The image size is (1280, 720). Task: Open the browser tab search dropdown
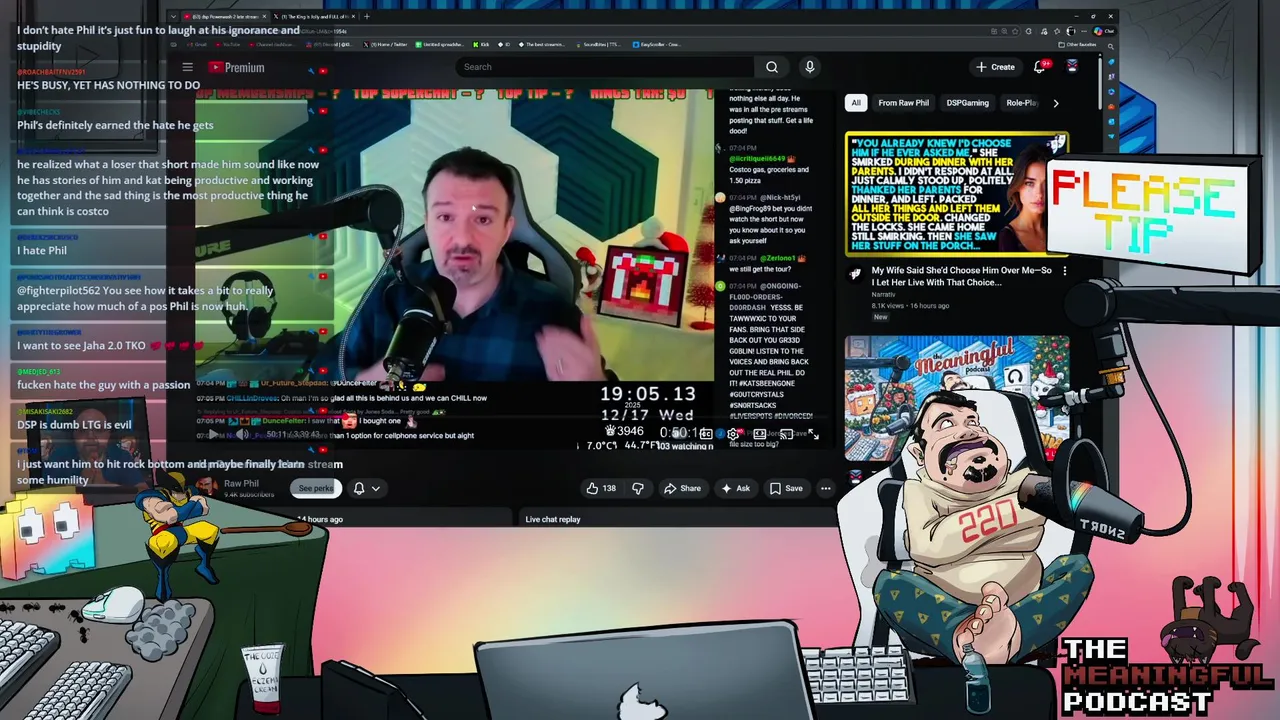point(174,16)
